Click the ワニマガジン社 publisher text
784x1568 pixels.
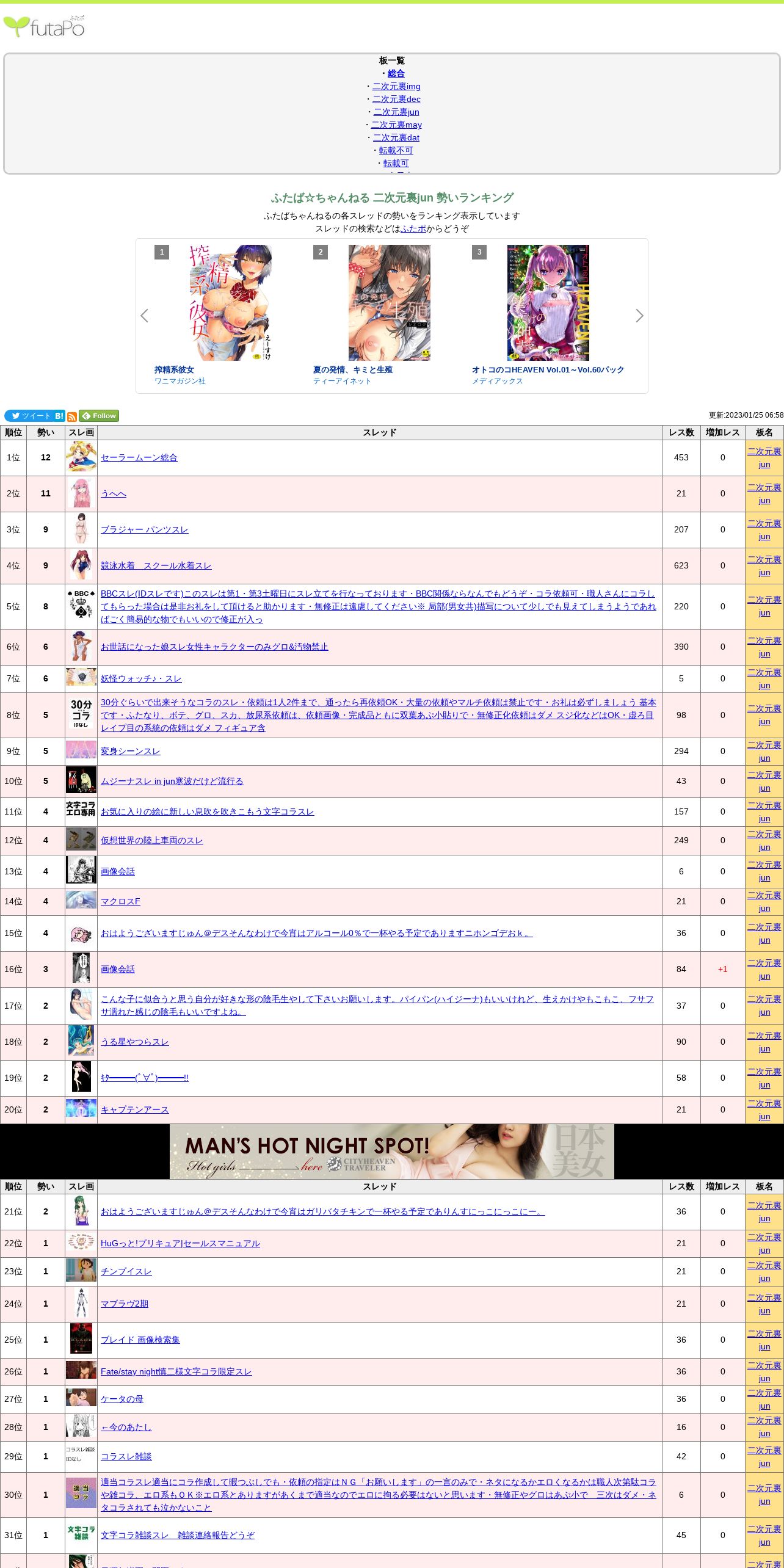tap(180, 381)
